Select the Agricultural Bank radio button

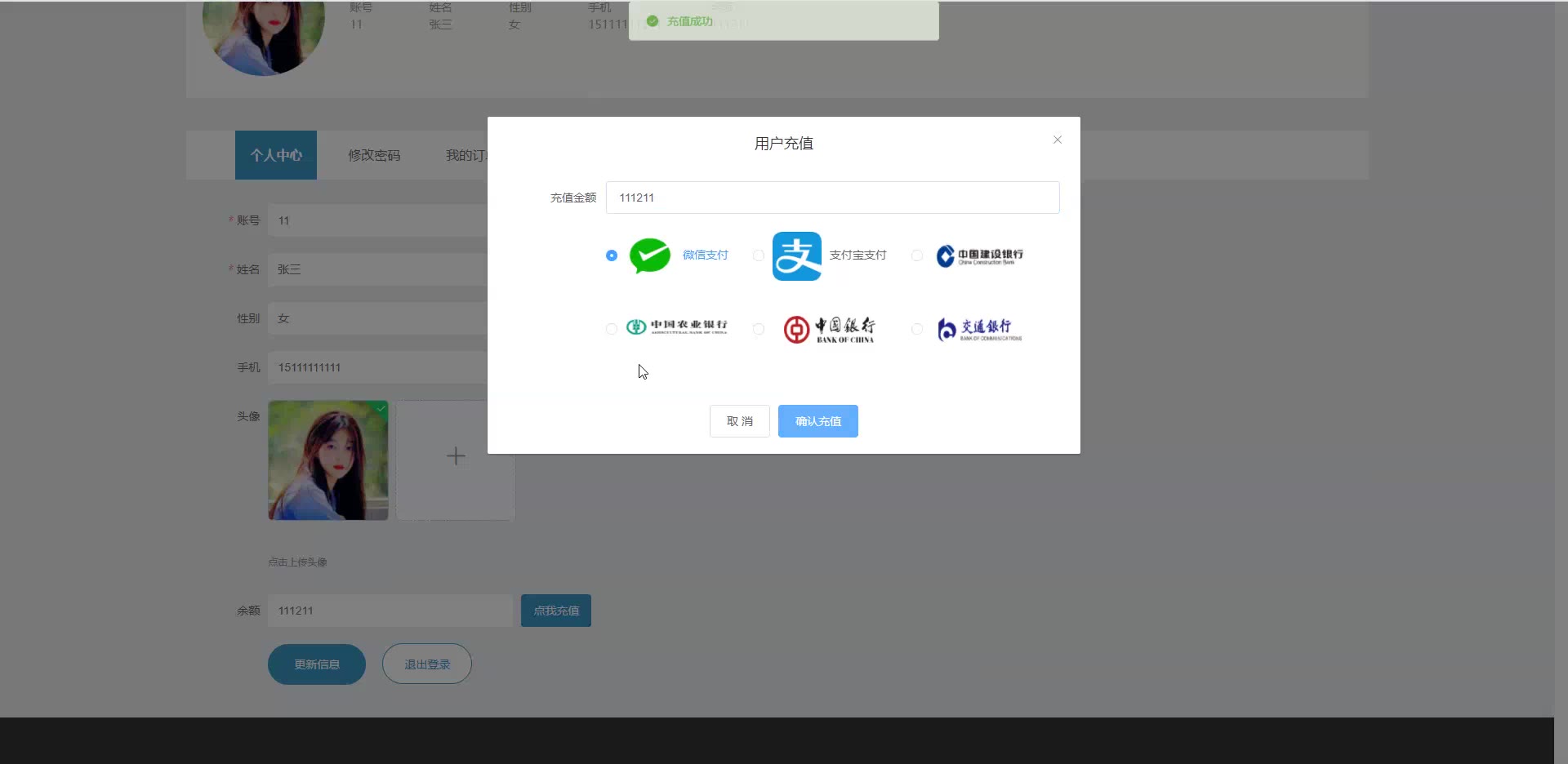tap(612, 329)
